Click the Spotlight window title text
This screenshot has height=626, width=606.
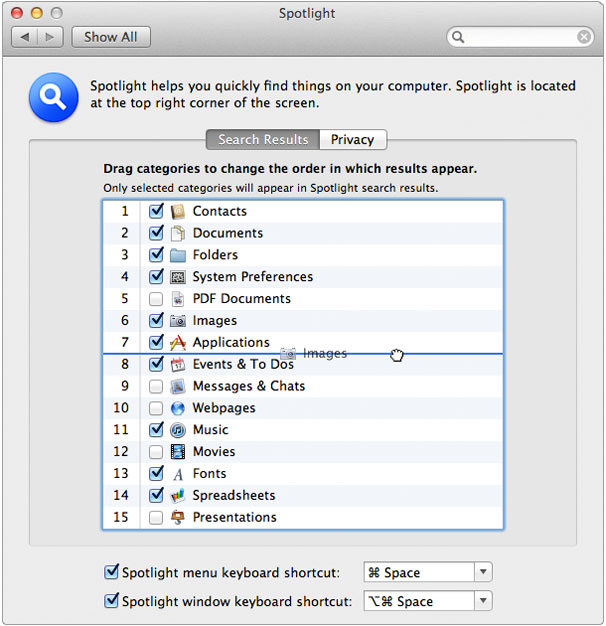click(x=307, y=14)
